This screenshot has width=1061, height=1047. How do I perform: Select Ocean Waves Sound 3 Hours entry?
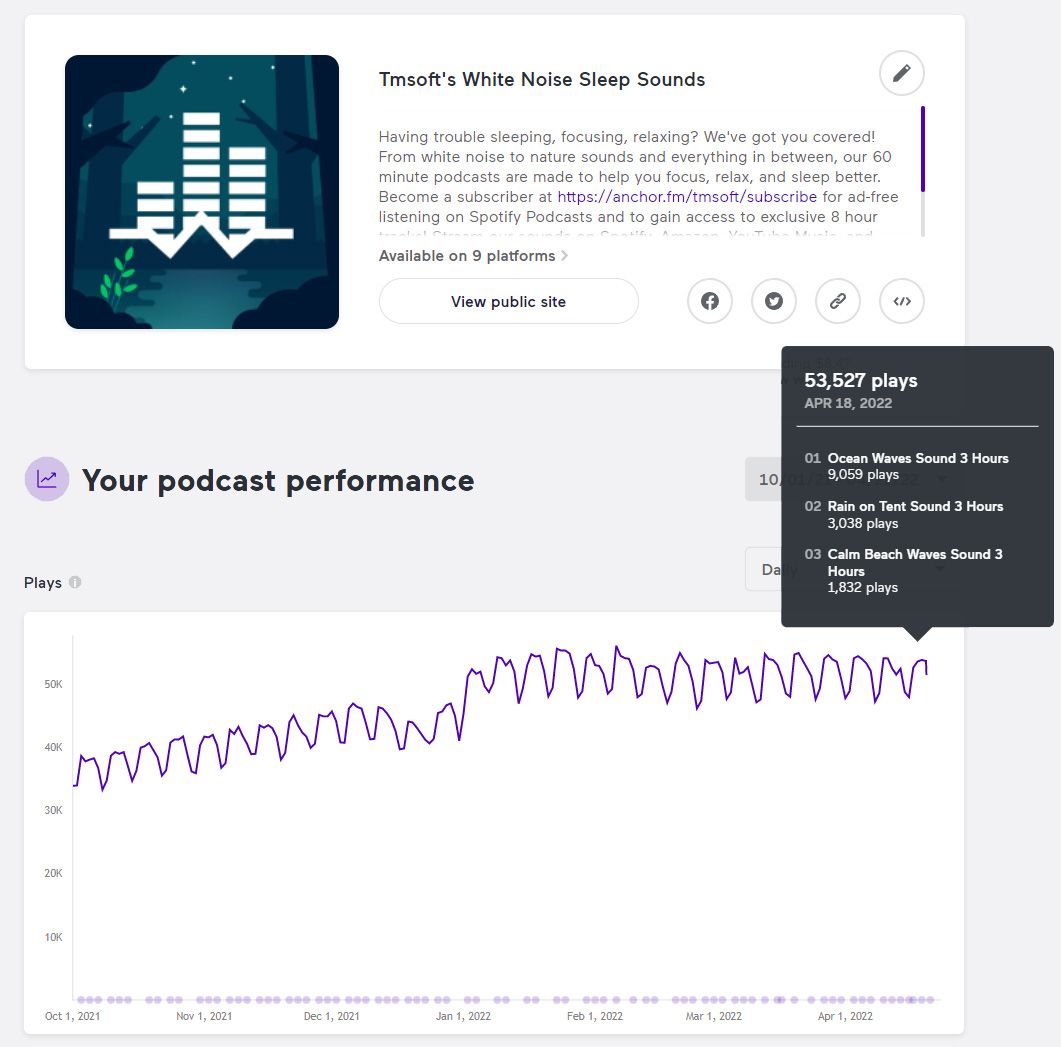click(x=906, y=466)
